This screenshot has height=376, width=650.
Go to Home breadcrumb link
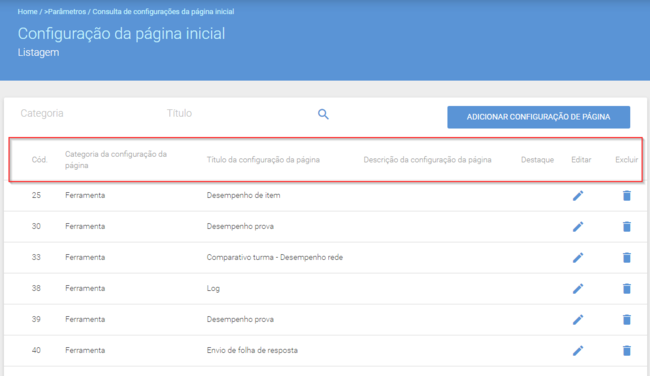coord(27,12)
